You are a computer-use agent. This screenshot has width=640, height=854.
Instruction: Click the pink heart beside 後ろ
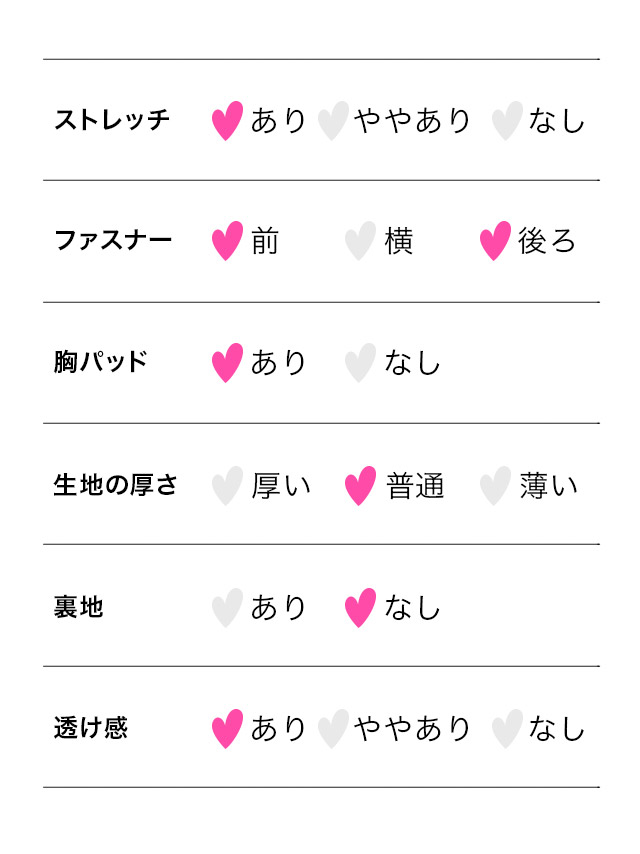click(495, 241)
